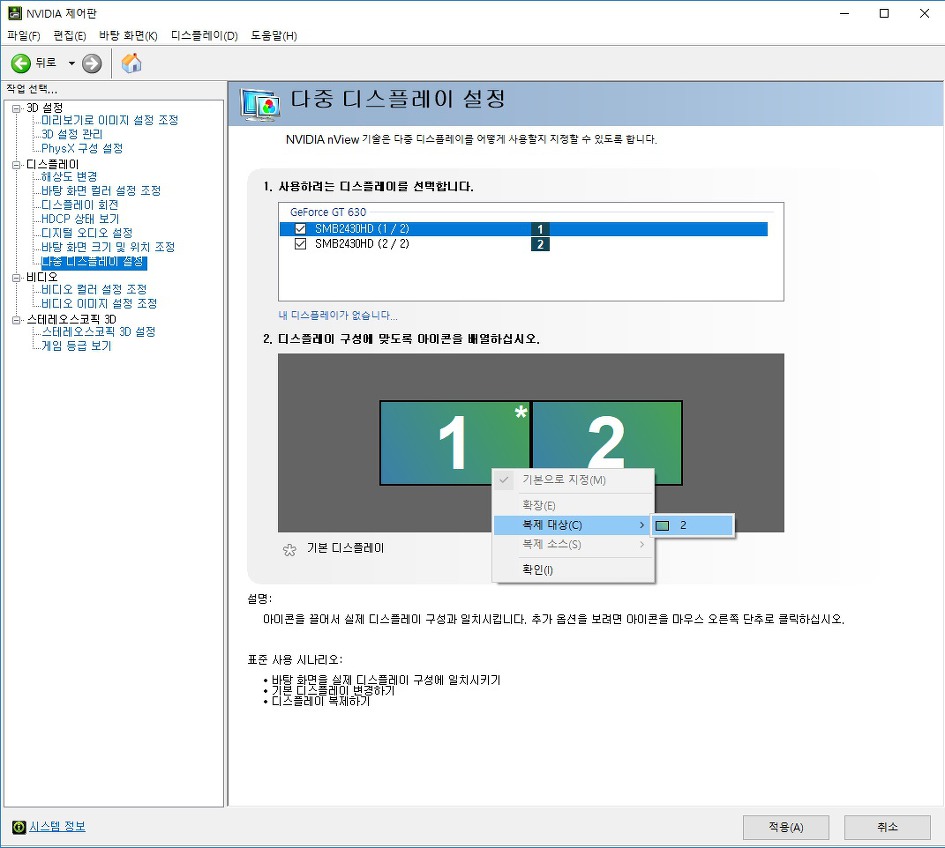Choose 확장(E) in context menu
The height and width of the screenshot is (848, 945).
pyautogui.click(x=573, y=506)
